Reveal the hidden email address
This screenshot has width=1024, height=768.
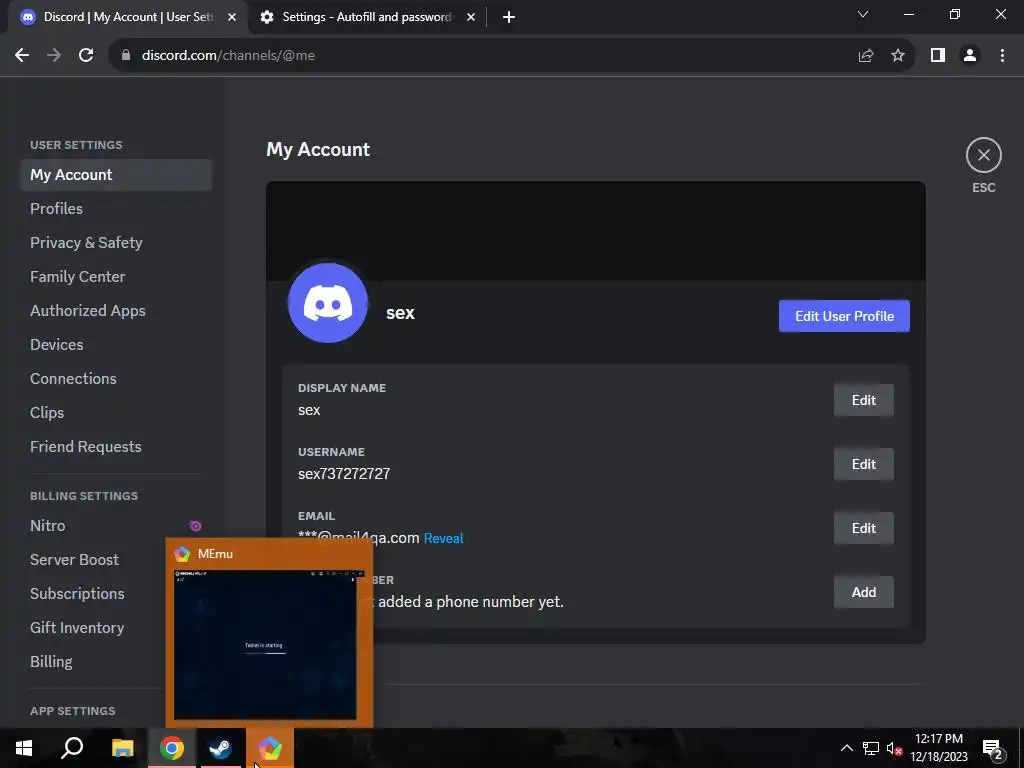click(x=443, y=538)
